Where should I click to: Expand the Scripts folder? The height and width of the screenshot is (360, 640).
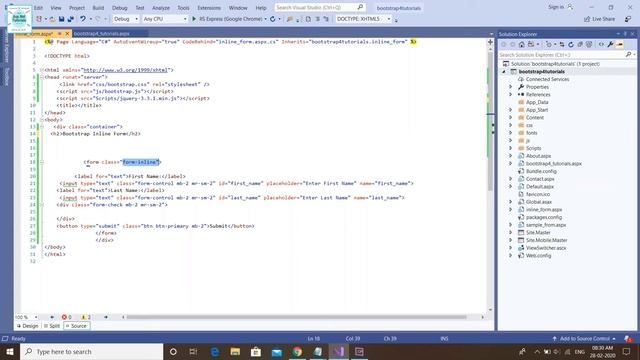point(510,148)
